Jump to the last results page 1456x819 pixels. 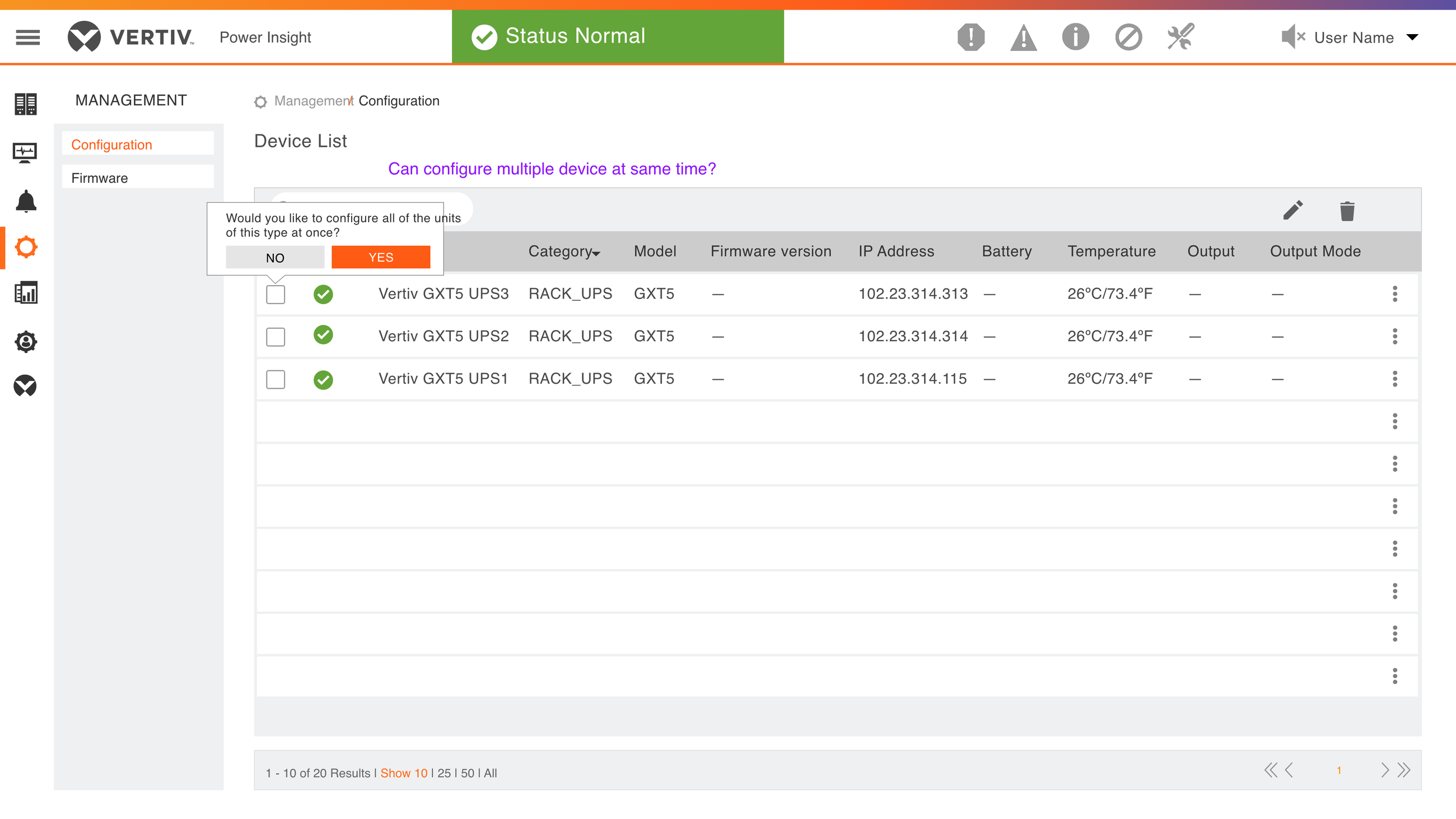coord(1404,770)
